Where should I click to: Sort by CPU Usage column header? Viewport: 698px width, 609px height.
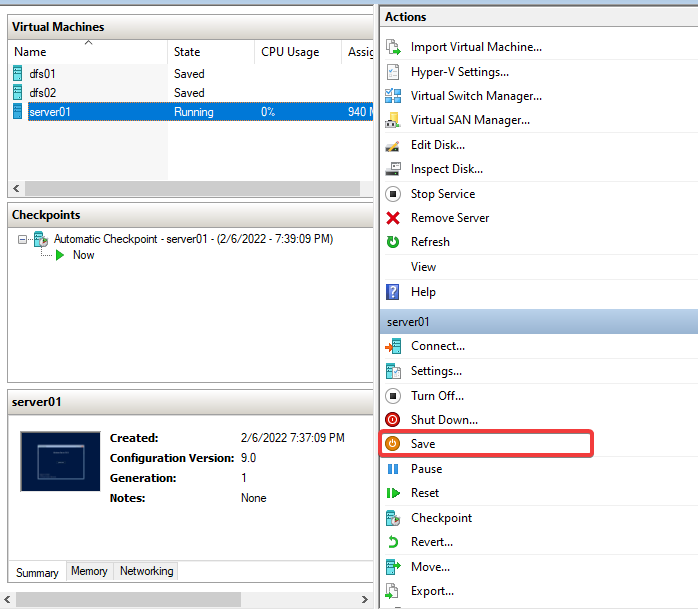(298, 52)
